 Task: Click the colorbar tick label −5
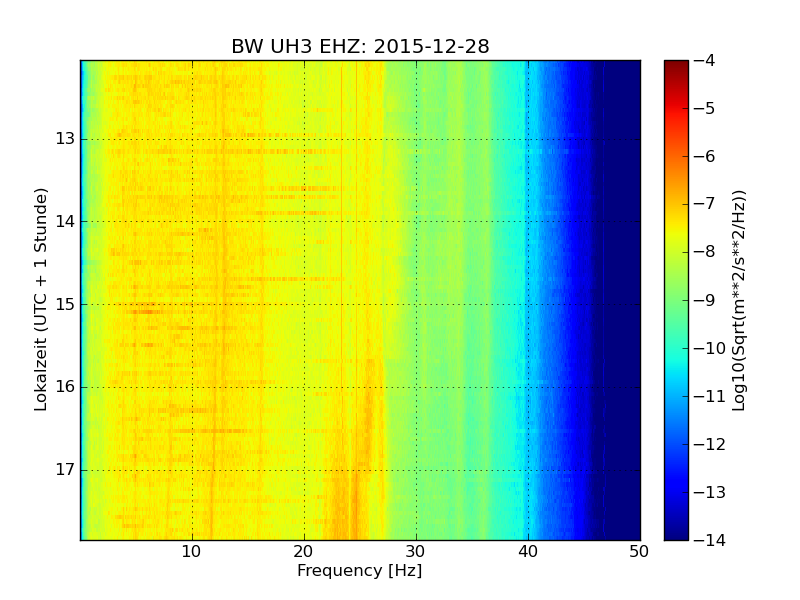pyautogui.click(x=705, y=108)
